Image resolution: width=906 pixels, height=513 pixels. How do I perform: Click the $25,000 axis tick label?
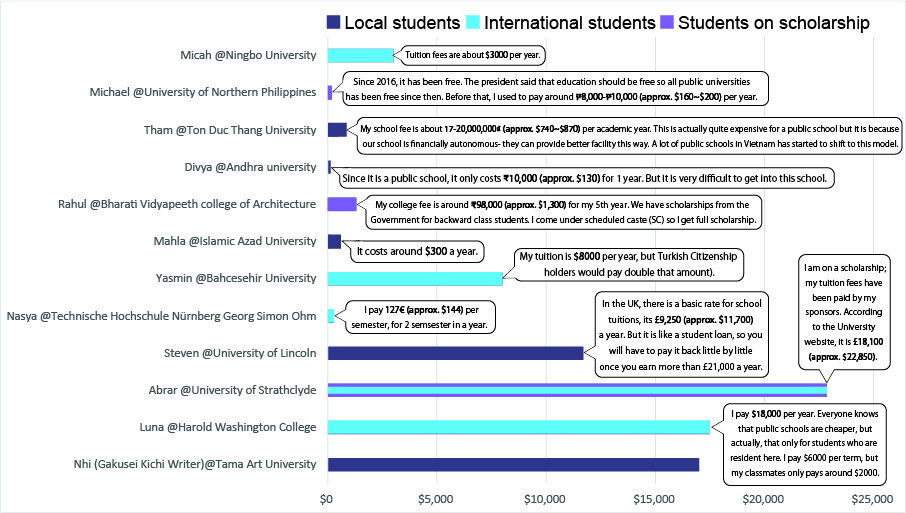[873, 497]
